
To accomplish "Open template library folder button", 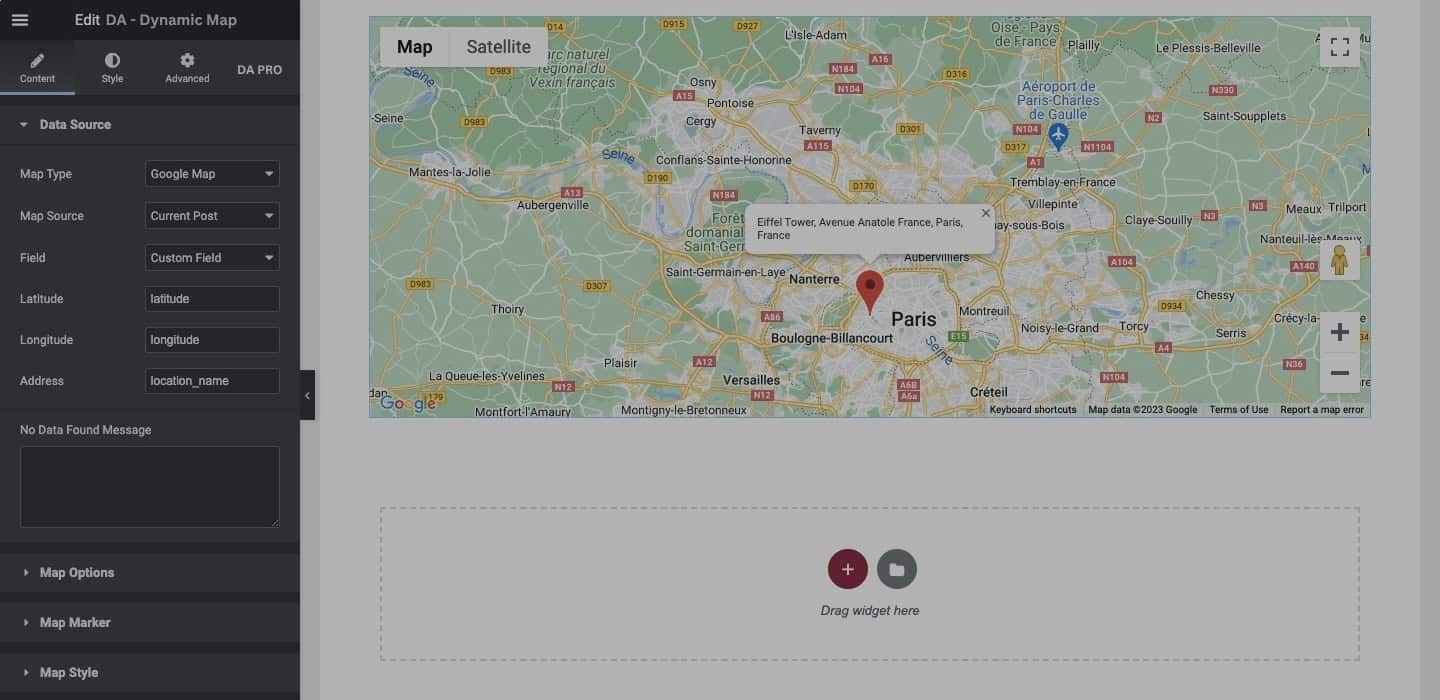I will (x=897, y=569).
